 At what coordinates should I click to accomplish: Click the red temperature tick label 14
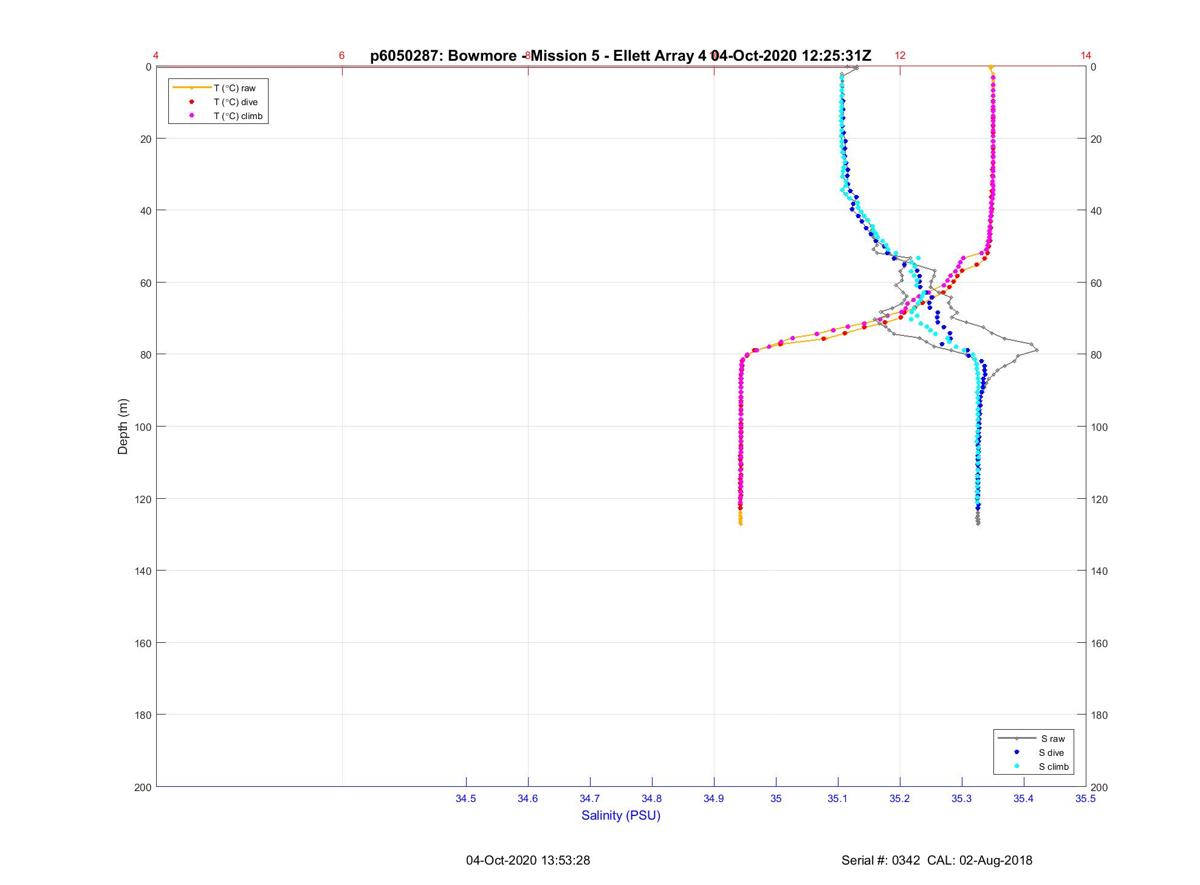pyautogui.click(x=1086, y=56)
